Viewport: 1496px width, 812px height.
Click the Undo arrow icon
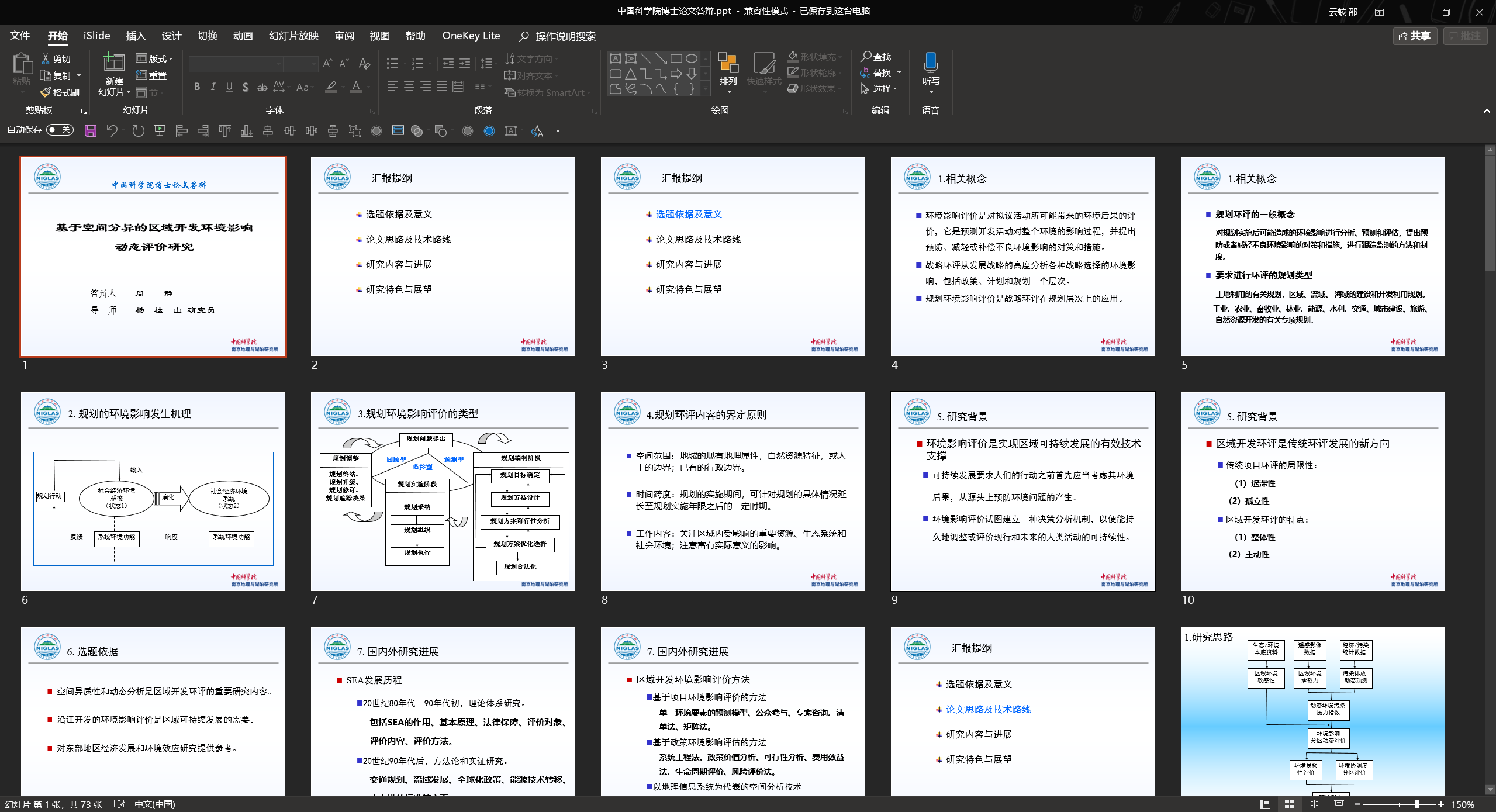[x=112, y=131]
